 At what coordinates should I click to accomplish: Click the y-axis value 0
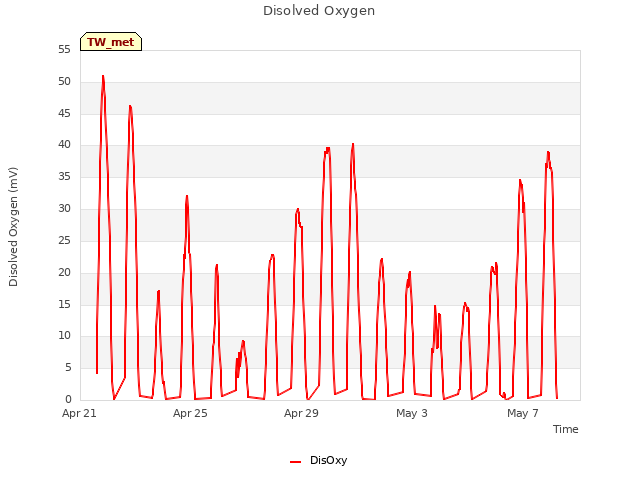[x=68, y=399]
